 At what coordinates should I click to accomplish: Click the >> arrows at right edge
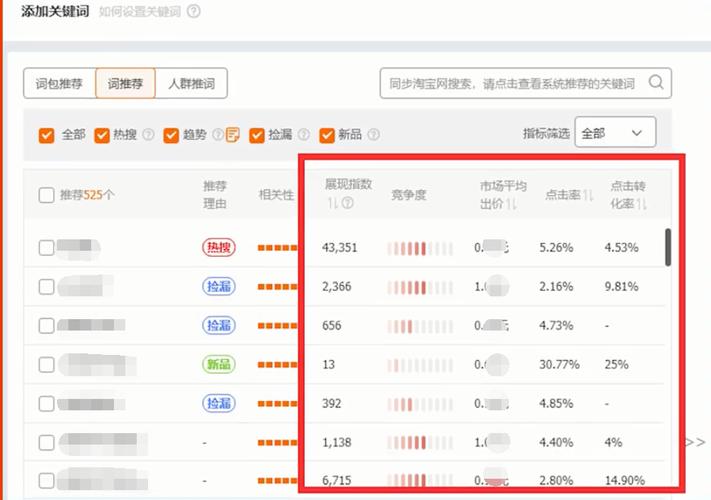(695, 442)
